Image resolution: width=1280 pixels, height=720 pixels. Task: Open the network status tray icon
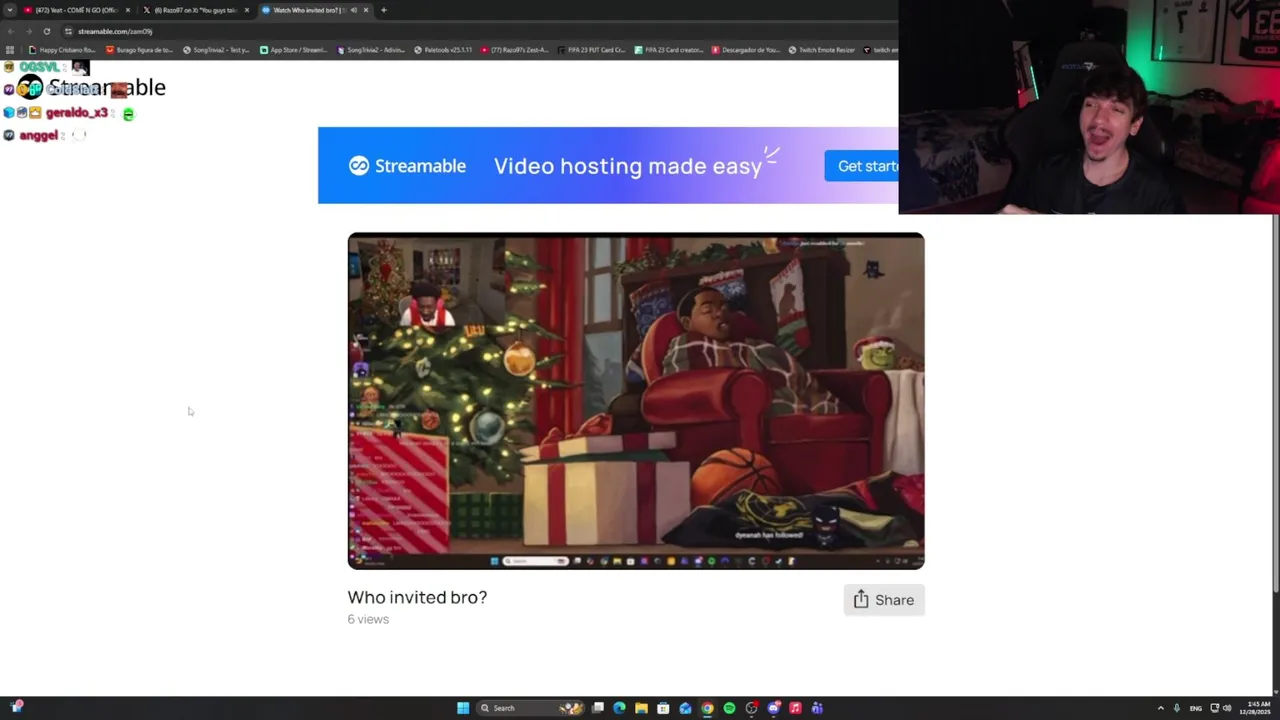[1215, 708]
